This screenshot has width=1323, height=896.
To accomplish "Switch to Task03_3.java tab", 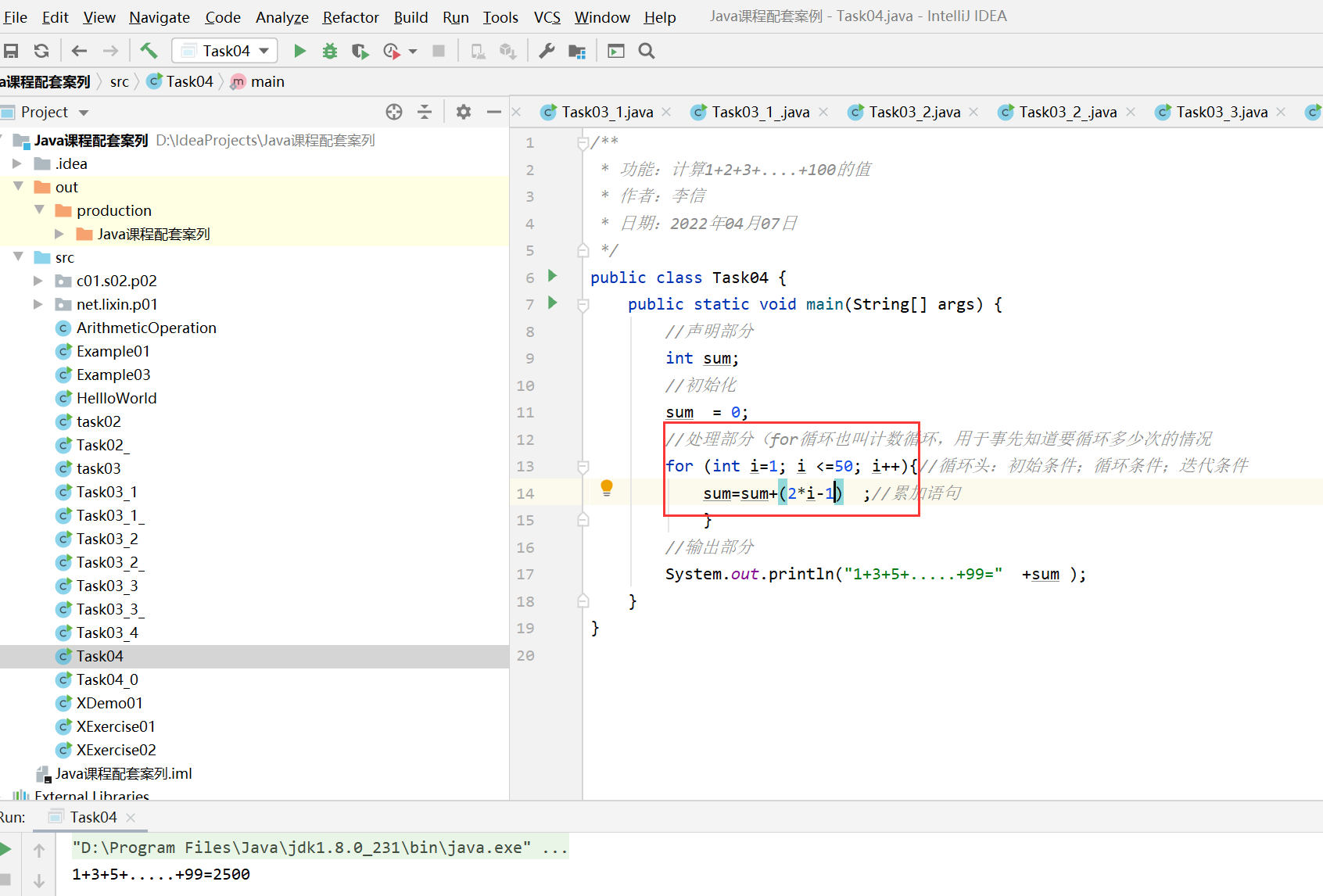I will [x=1221, y=112].
